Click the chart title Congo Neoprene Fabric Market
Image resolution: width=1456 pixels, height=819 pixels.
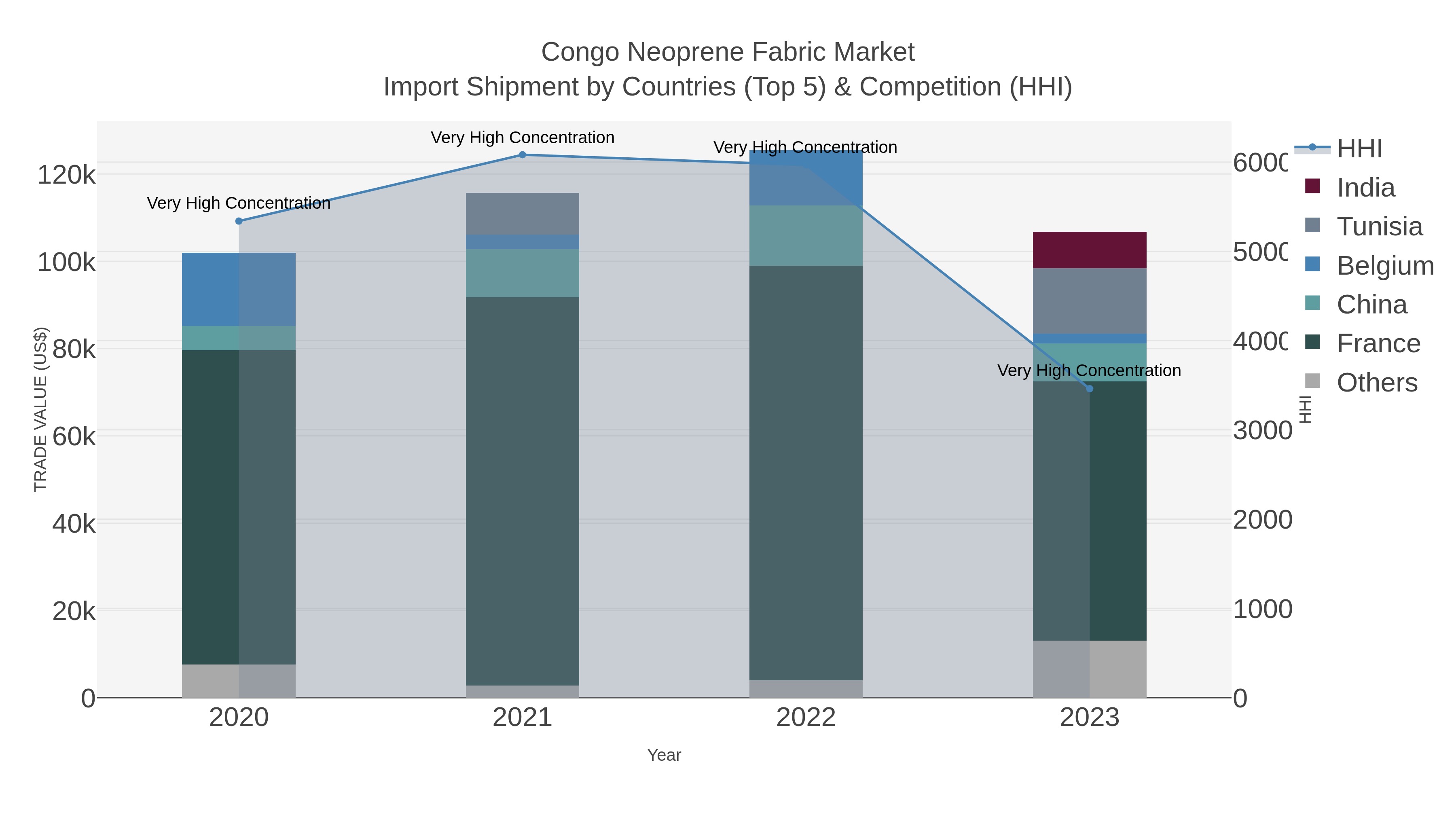click(x=728, y=52)
